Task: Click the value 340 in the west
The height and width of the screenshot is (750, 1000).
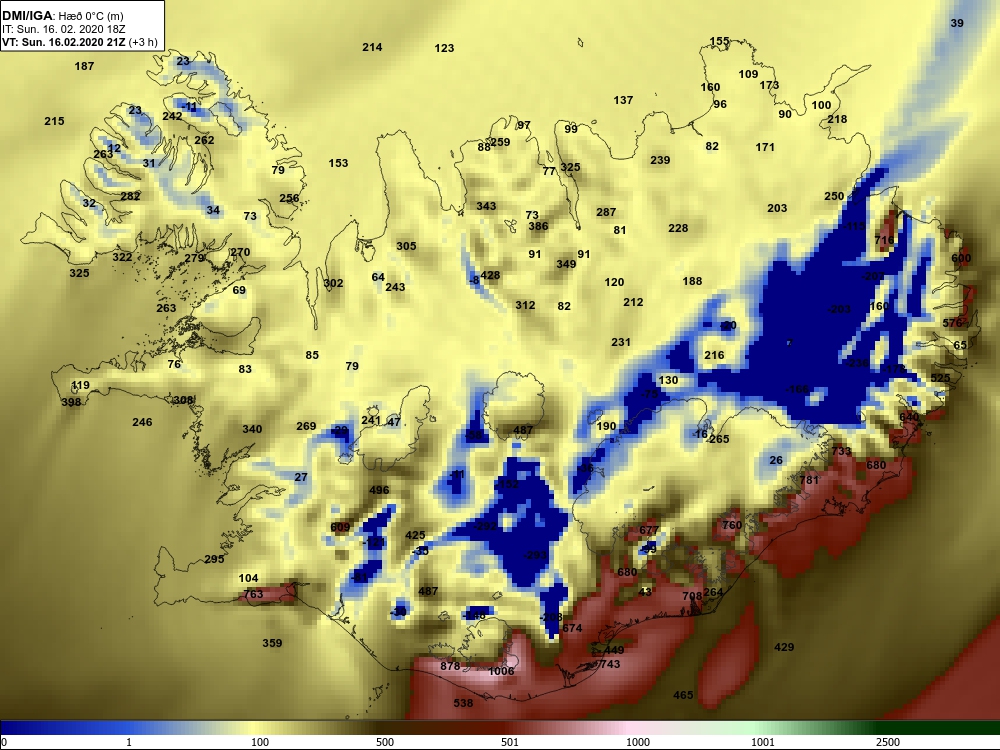Action: pyautogui.click(x=252, y=429)
